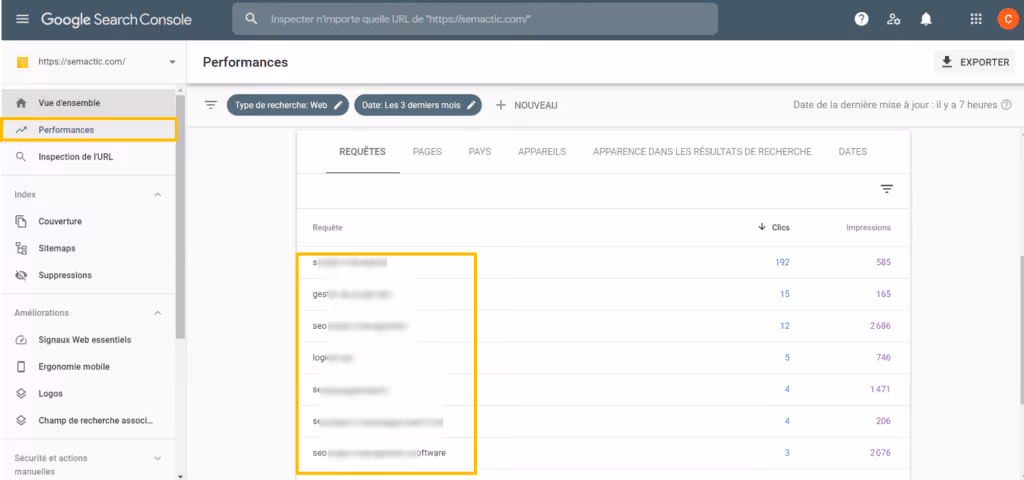Click the last update info icon

pos(1006,104)
